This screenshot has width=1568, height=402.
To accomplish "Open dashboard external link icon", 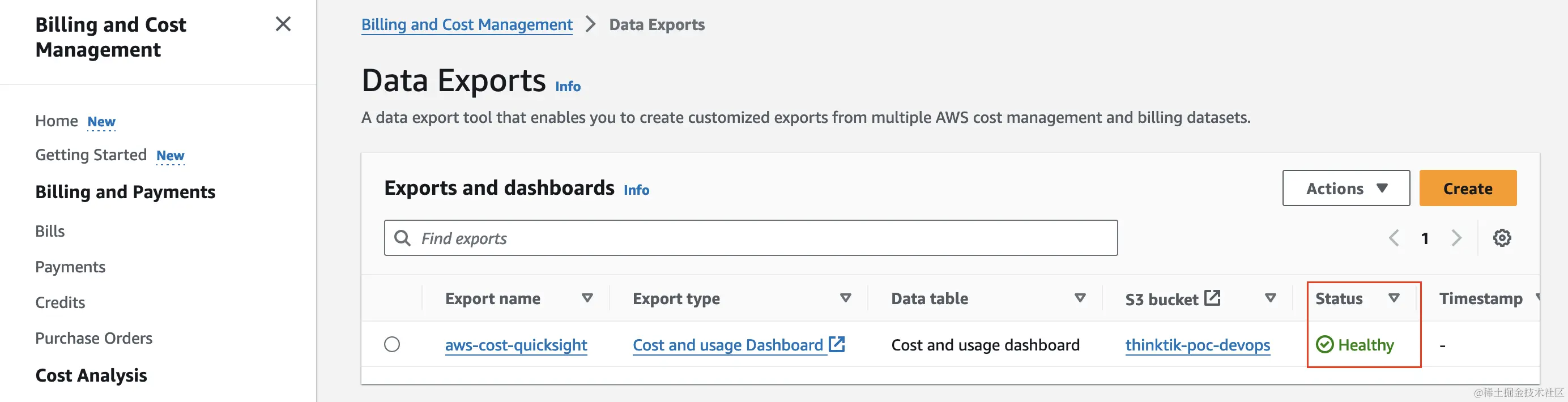I will click(x=838, y=344).
